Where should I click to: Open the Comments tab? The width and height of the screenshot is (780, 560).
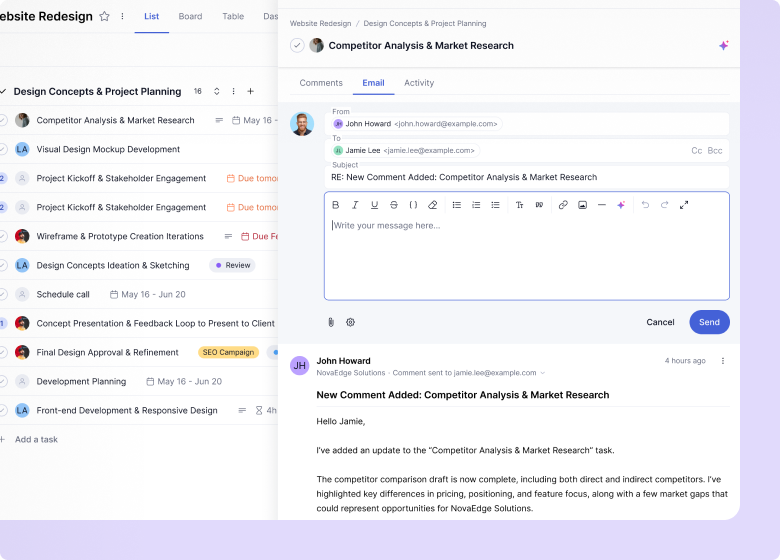click(321, 83)
